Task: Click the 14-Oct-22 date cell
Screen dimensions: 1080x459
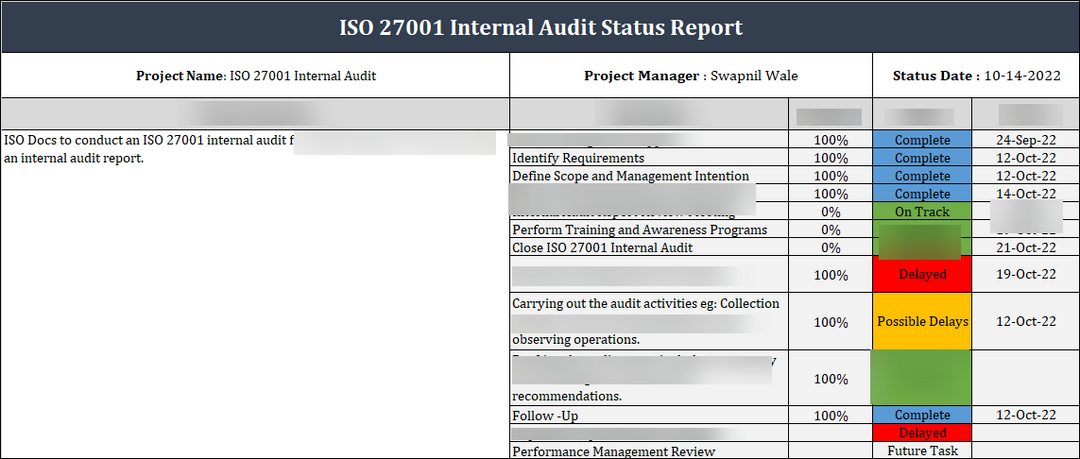Action: 1026,194
